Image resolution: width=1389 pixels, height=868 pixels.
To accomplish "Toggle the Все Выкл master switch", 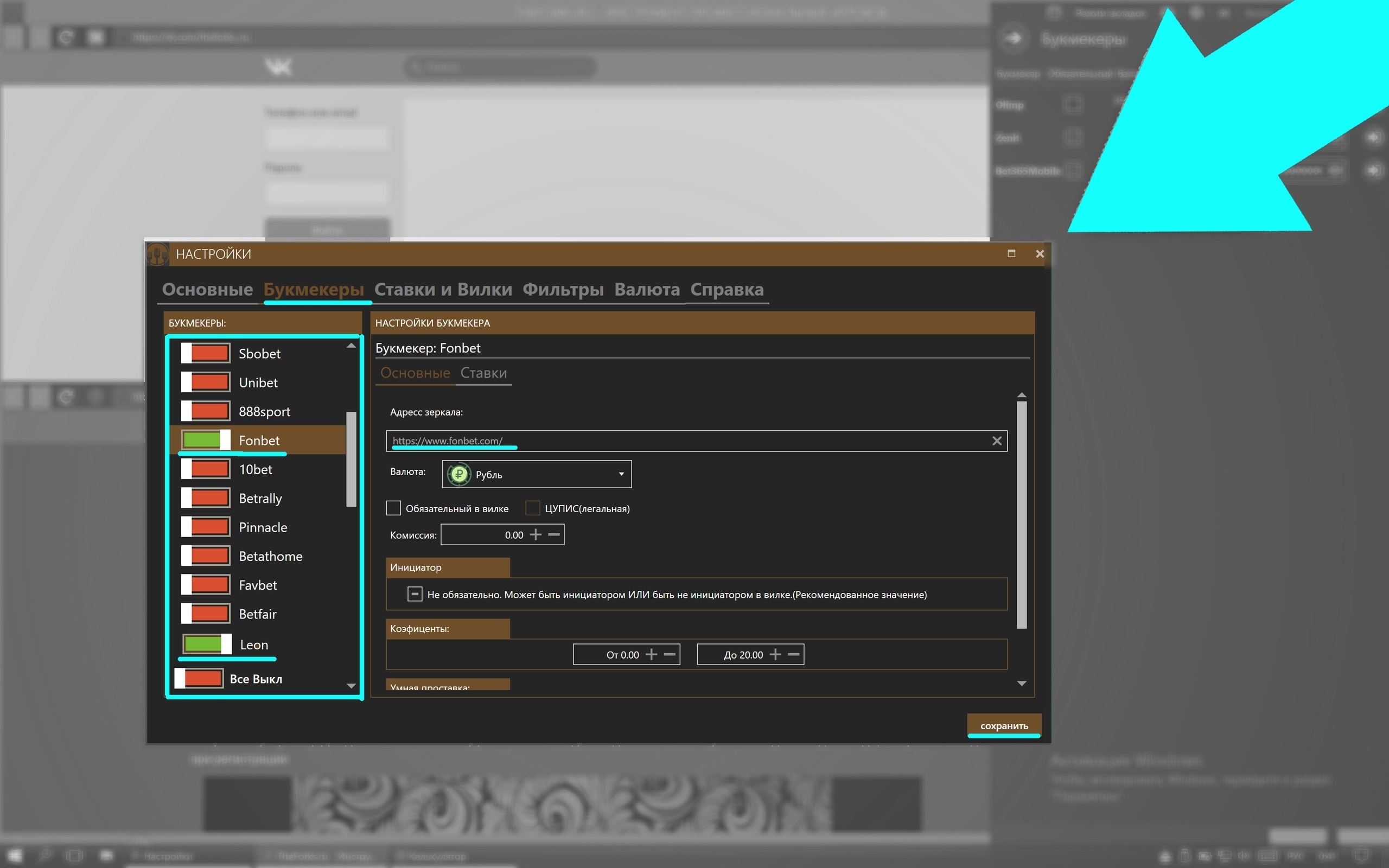I will tap(199, 678).
